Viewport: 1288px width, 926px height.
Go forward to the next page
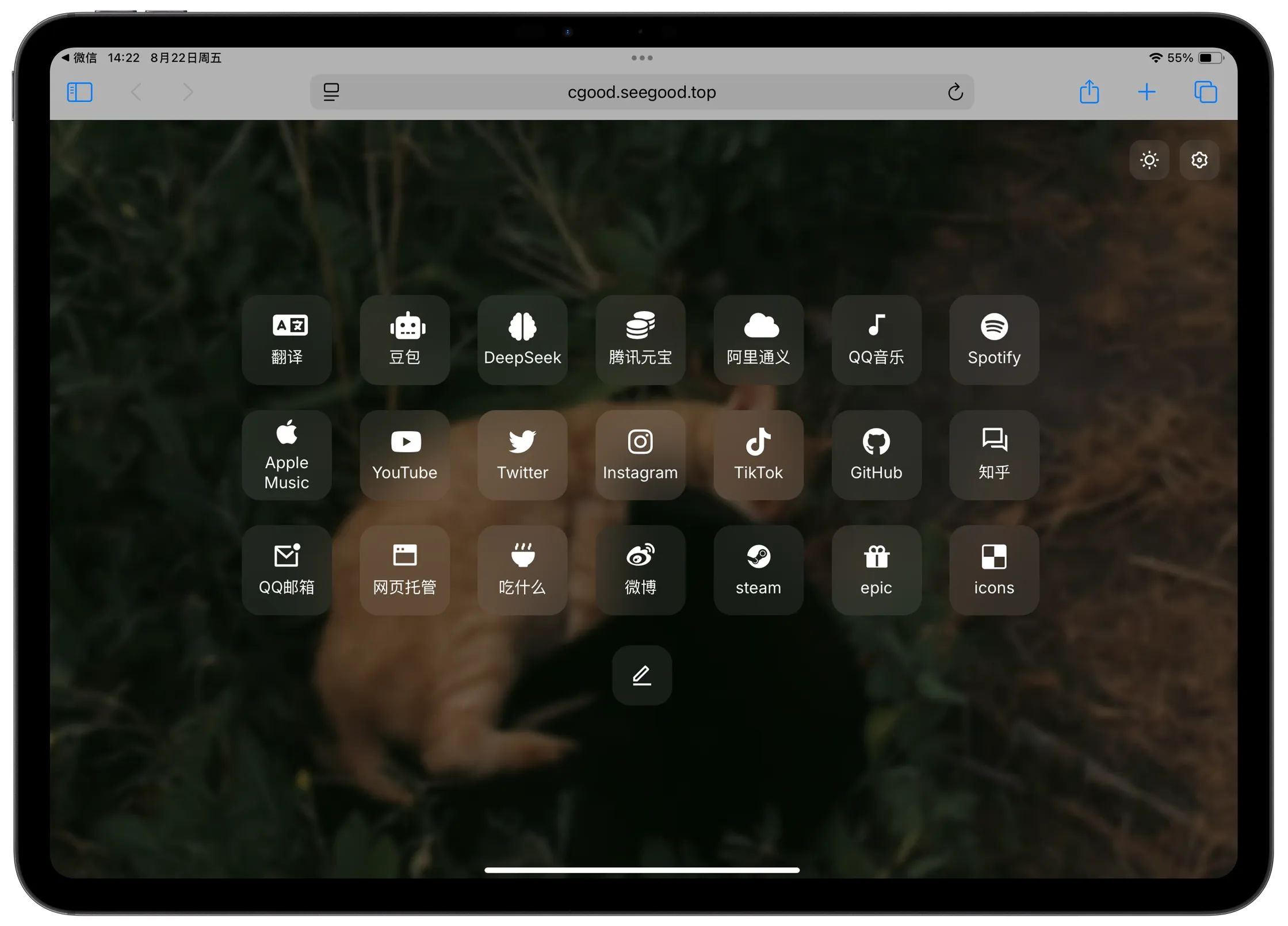point(188,92)
